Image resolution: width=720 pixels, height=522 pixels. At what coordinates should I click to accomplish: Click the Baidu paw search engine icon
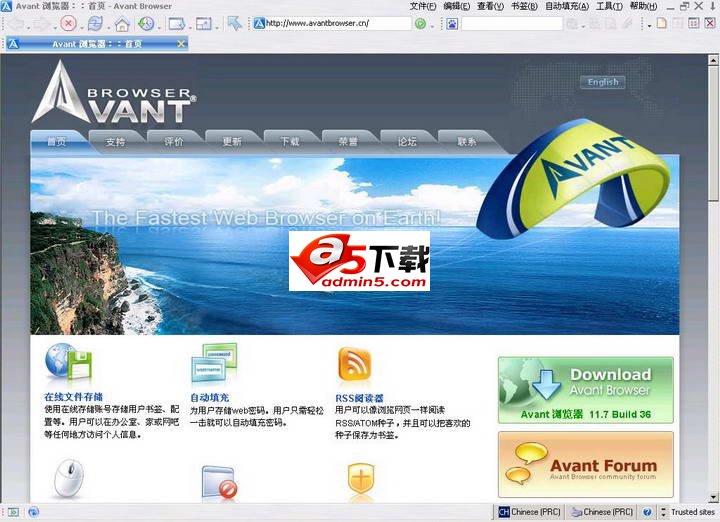[452, 23]
